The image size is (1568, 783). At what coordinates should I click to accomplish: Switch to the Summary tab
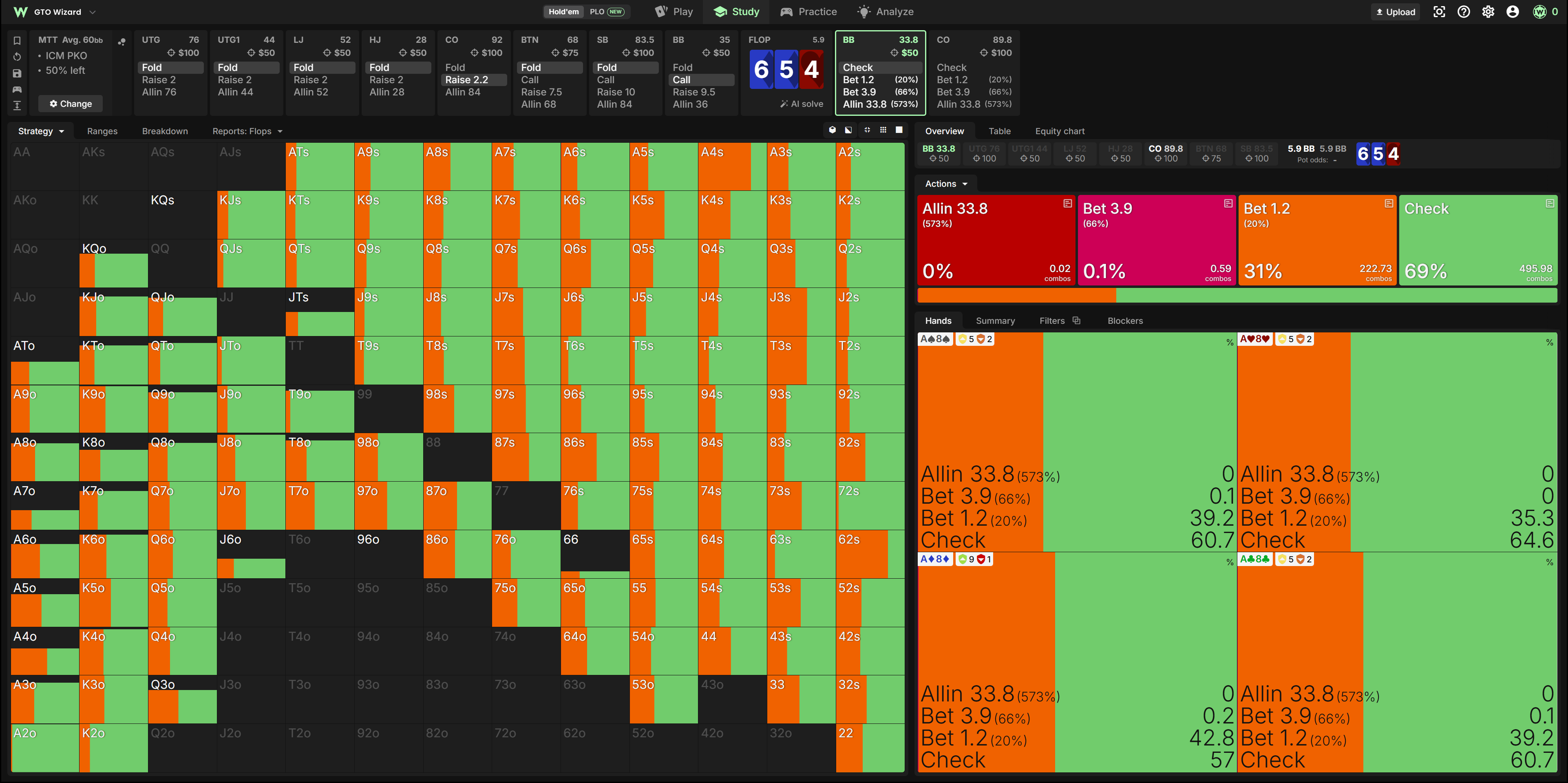click(x=995, y=320)
